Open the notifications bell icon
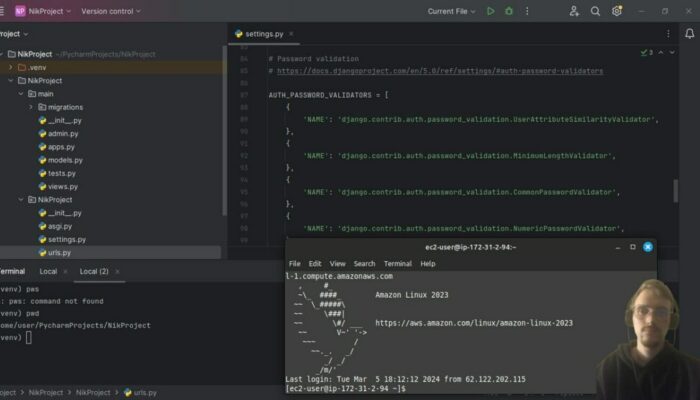Image resolution: width=700 pixels, height=400 pixels. click(689, 33)
